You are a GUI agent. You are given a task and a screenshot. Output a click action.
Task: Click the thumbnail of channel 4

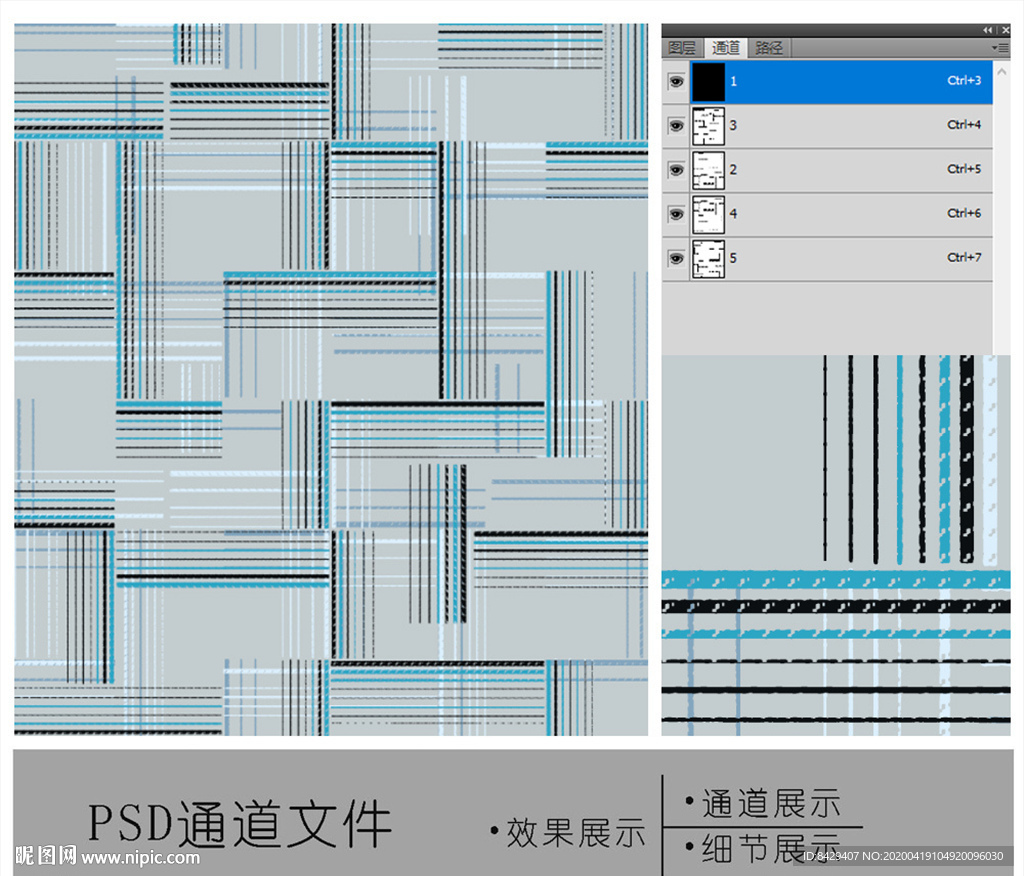click(x=709, y=215)
